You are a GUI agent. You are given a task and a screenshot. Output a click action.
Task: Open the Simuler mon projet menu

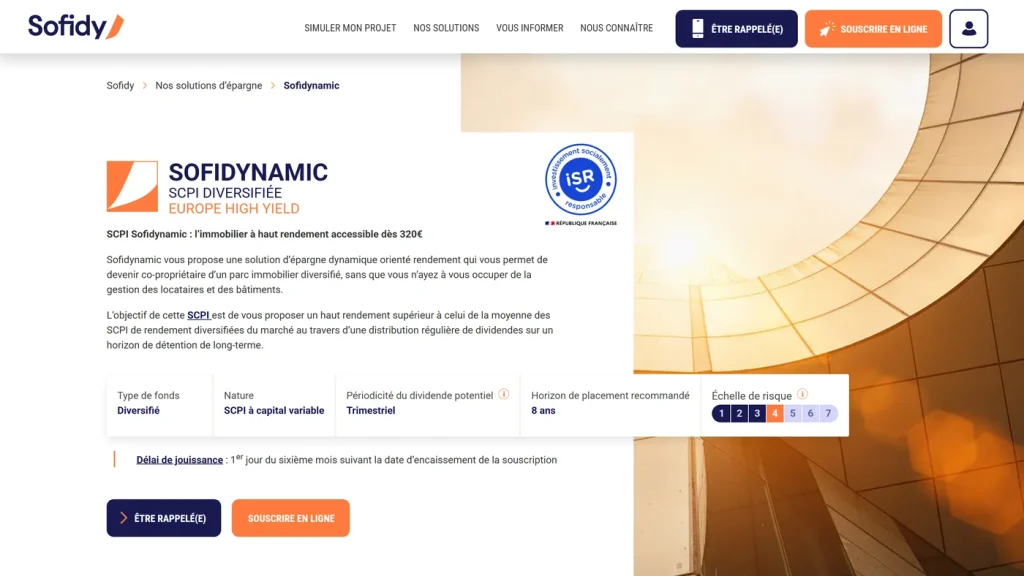(x=350, y=28)
